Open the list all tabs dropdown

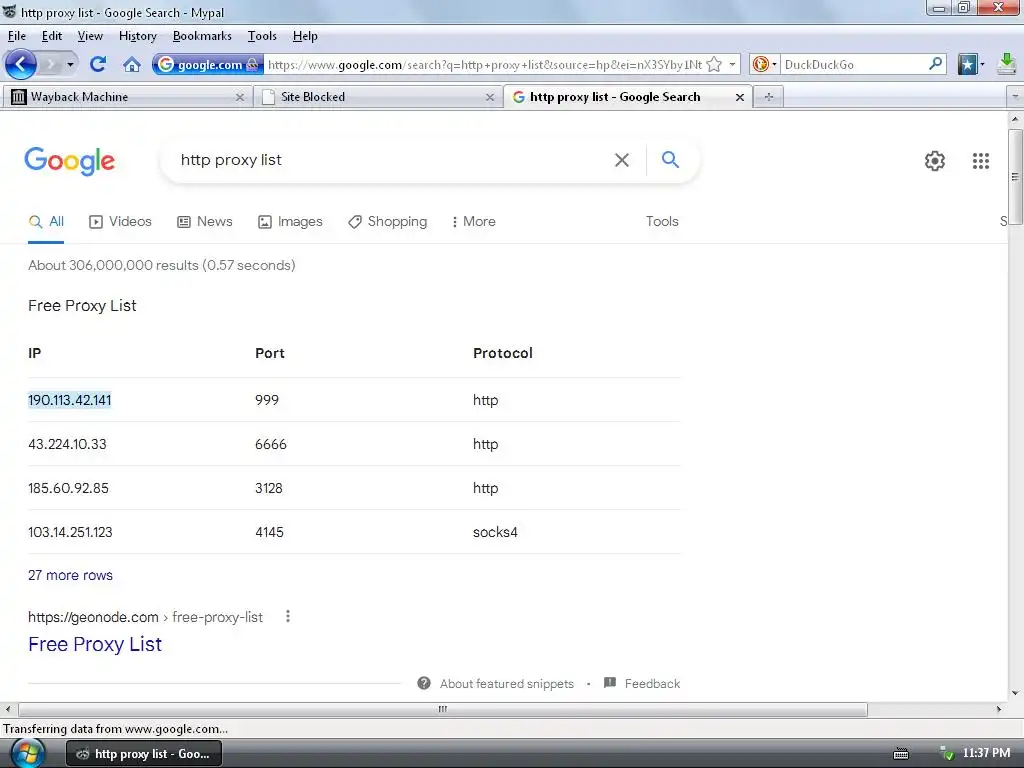coord(1015,96)
